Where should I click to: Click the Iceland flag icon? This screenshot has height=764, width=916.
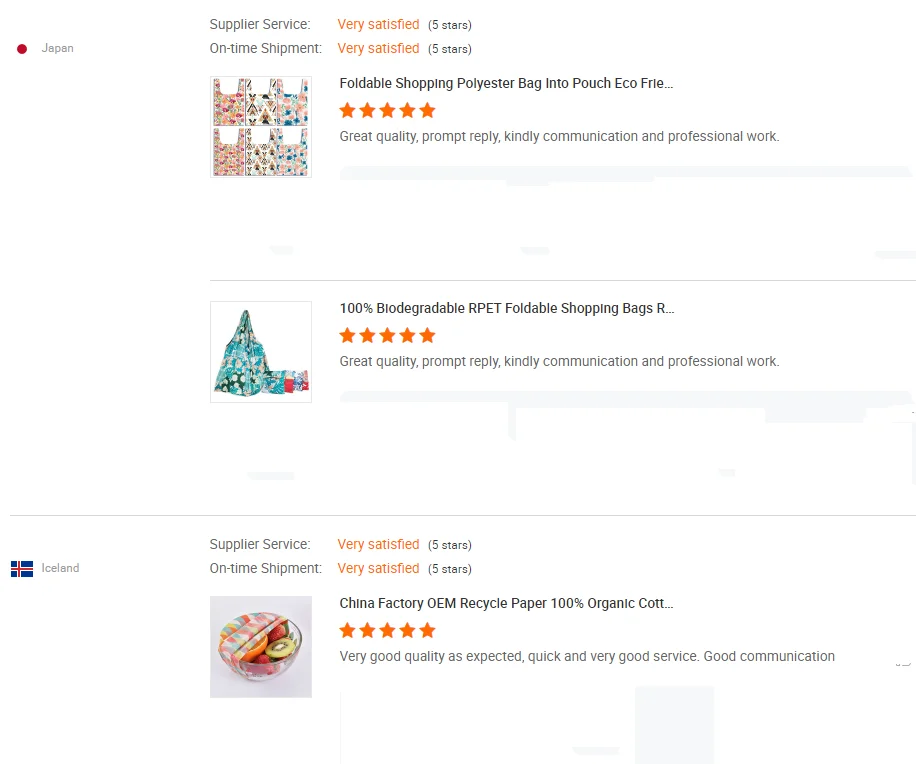(22, 568)
